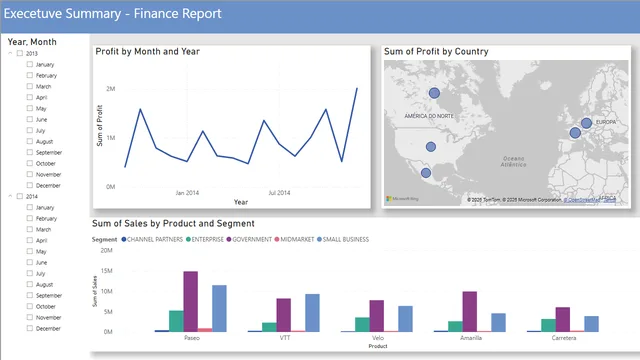Select November 2013 checkbox
The image size is (640, 360).
pos(30,174)
